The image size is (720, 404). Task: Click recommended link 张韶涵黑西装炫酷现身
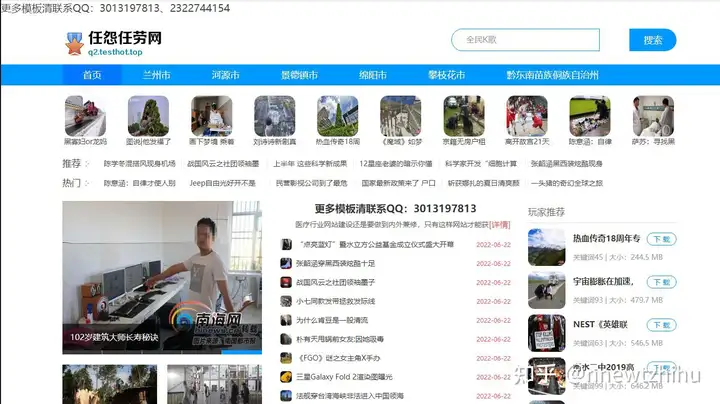click(567, 163)
